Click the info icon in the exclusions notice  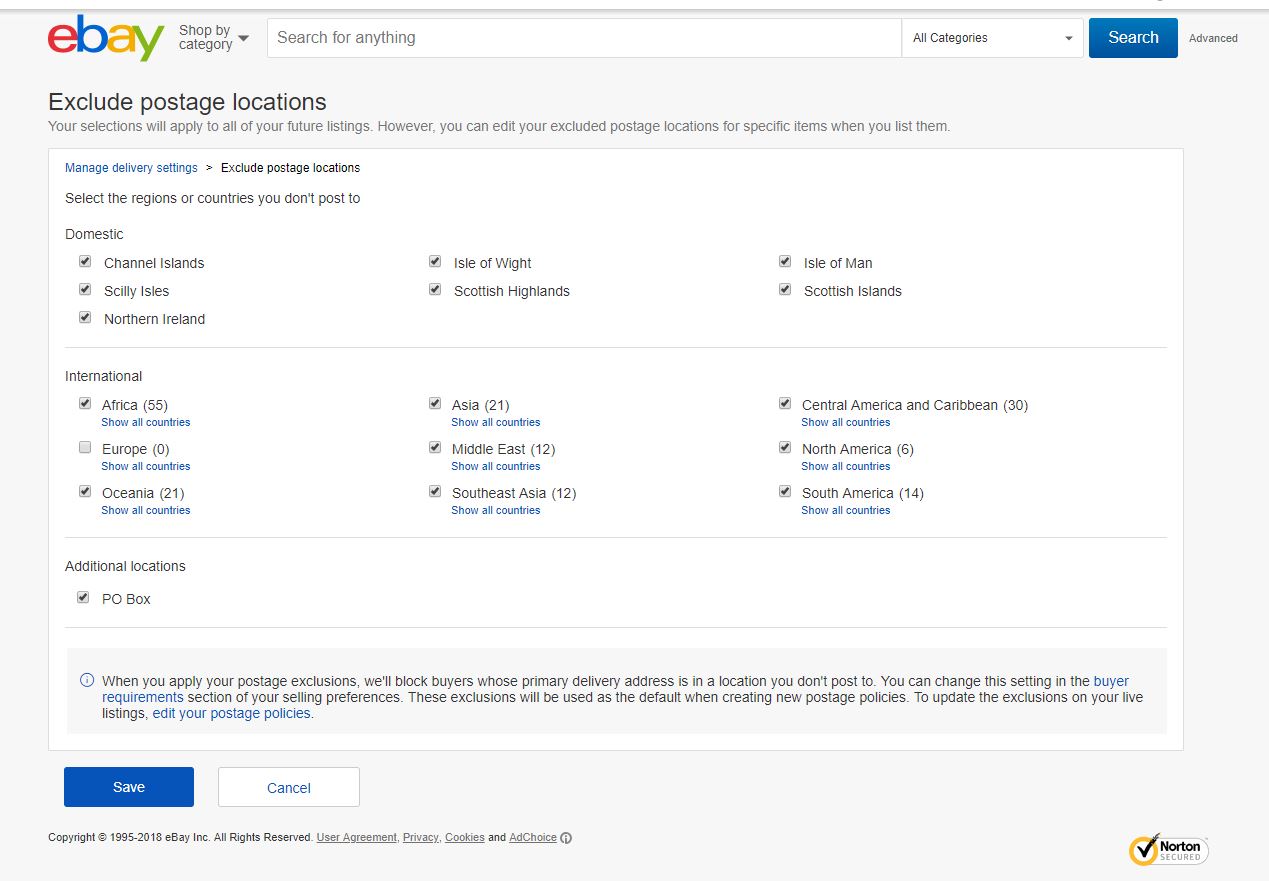[x=85, y=679]
